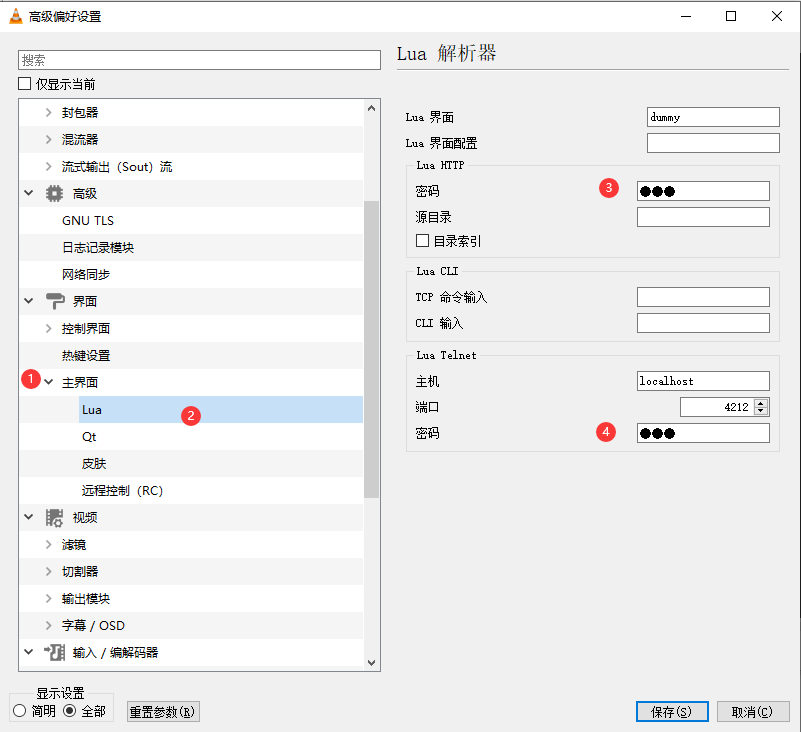This screenshot has height=732, width=801.
Task: Expand the 控制界面 tree node
Action: (48, 328)
